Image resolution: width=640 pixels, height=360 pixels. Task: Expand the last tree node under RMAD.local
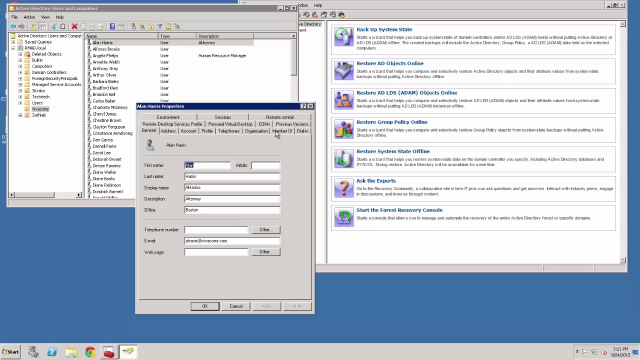(20, 115)
